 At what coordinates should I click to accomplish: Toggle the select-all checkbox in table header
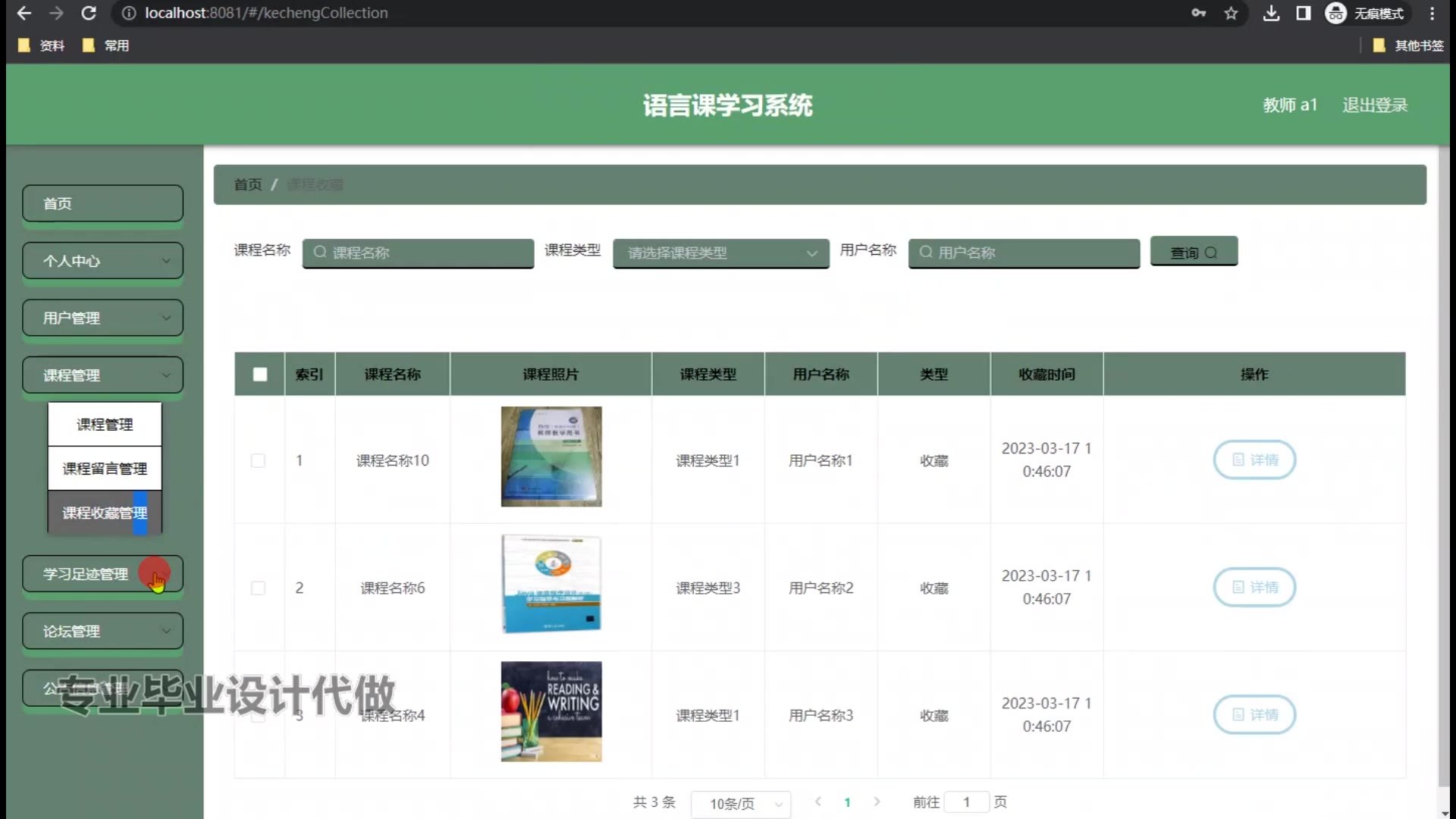pos(259,374)
